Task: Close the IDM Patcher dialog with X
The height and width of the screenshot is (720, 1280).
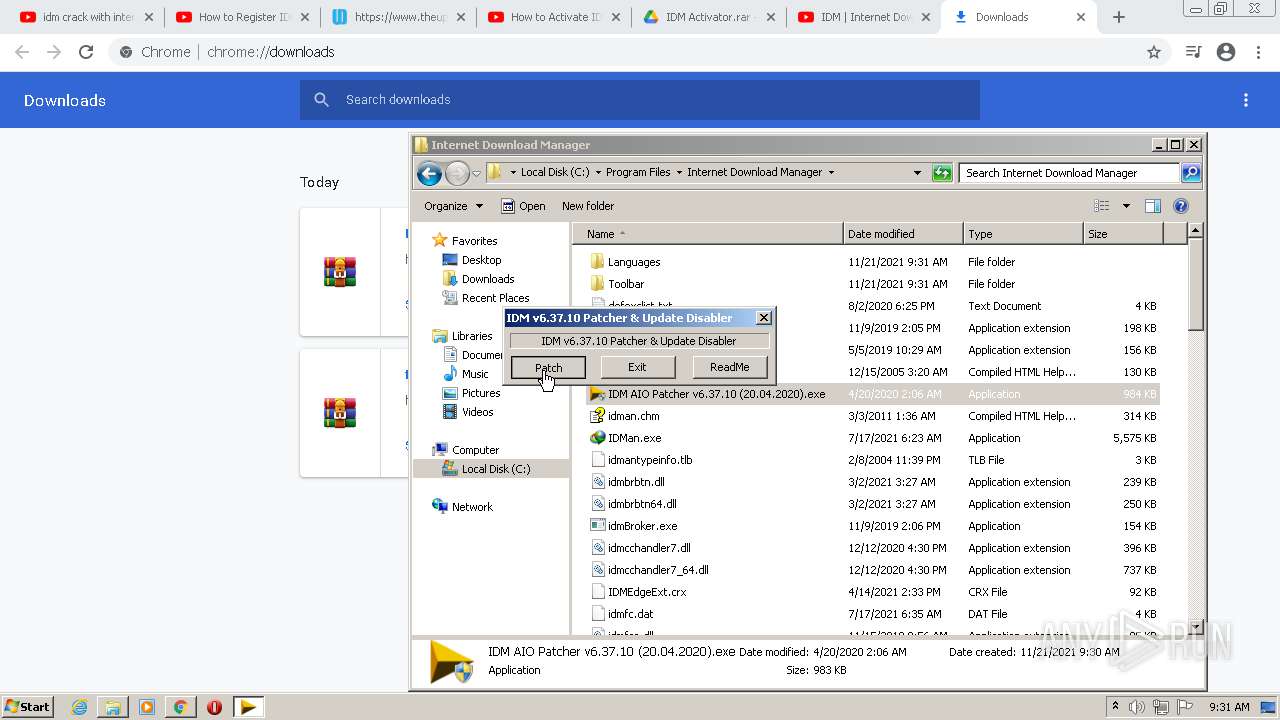Action: (x=764, y=318)
